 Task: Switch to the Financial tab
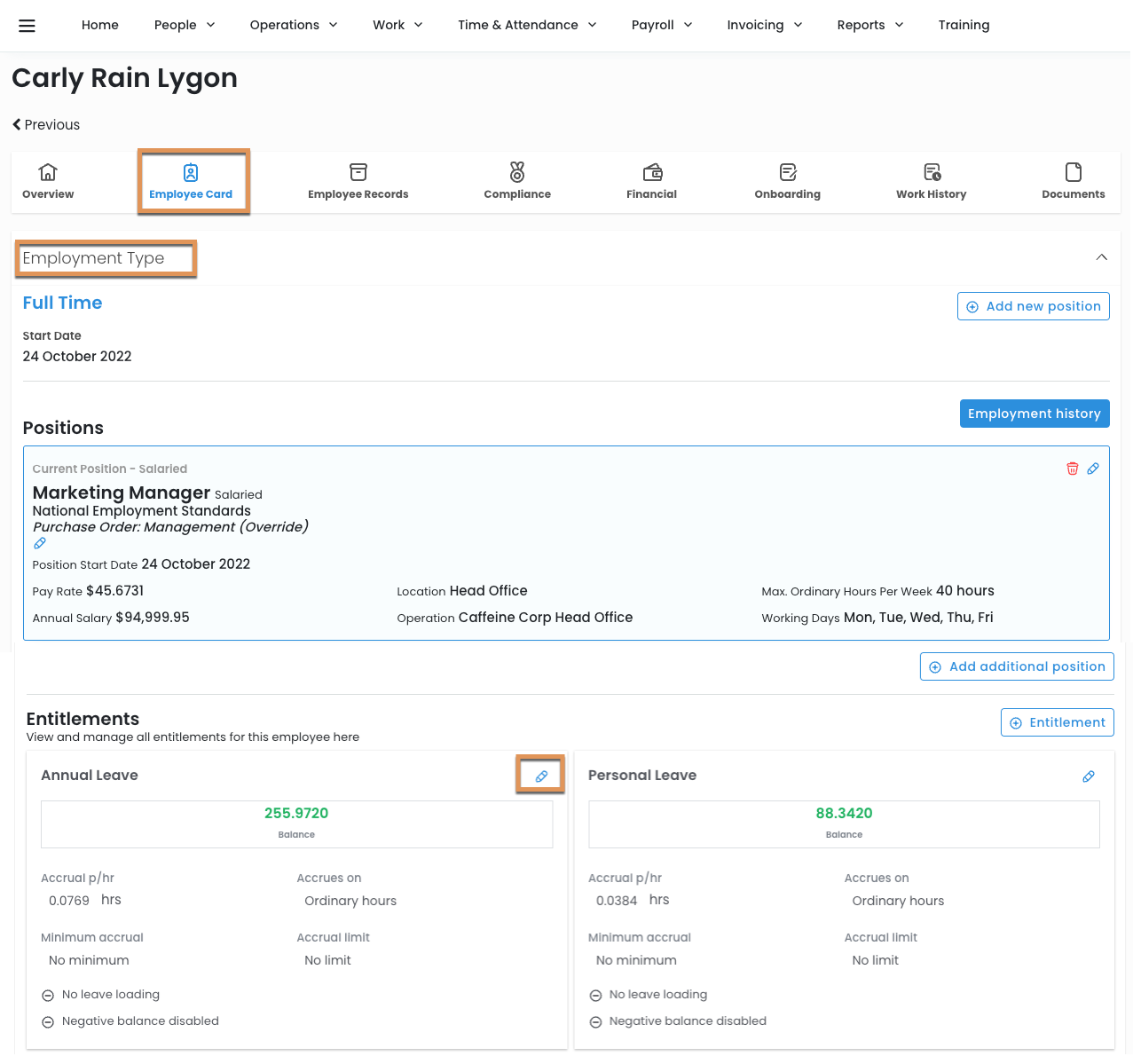(651, 181)
